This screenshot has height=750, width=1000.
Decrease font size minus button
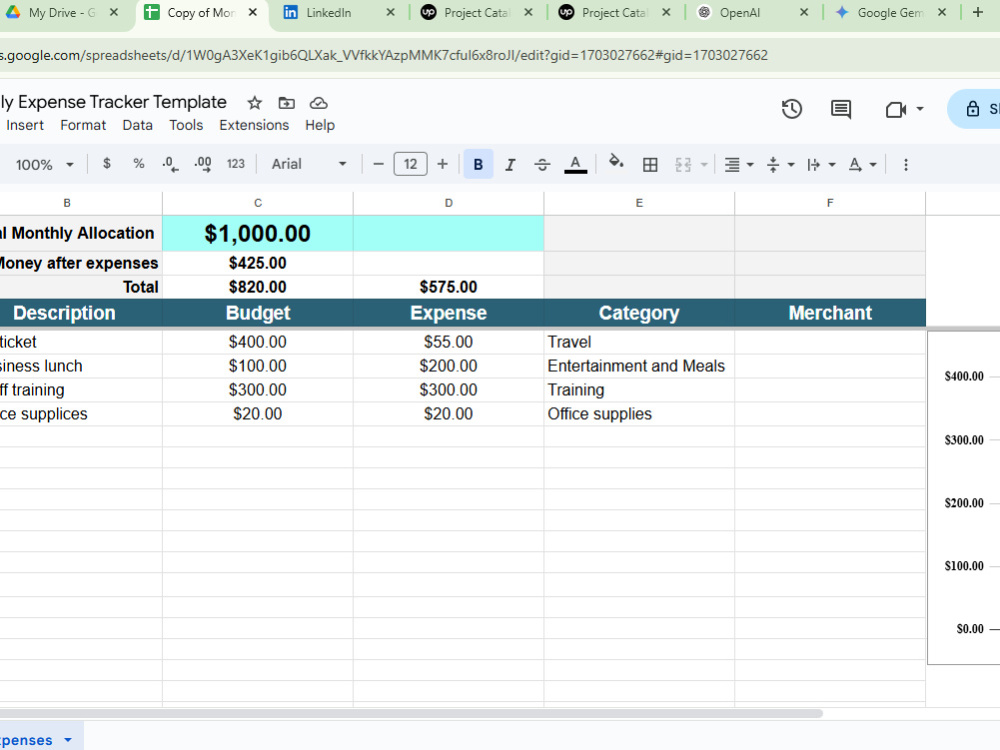(x=378, y=164)
